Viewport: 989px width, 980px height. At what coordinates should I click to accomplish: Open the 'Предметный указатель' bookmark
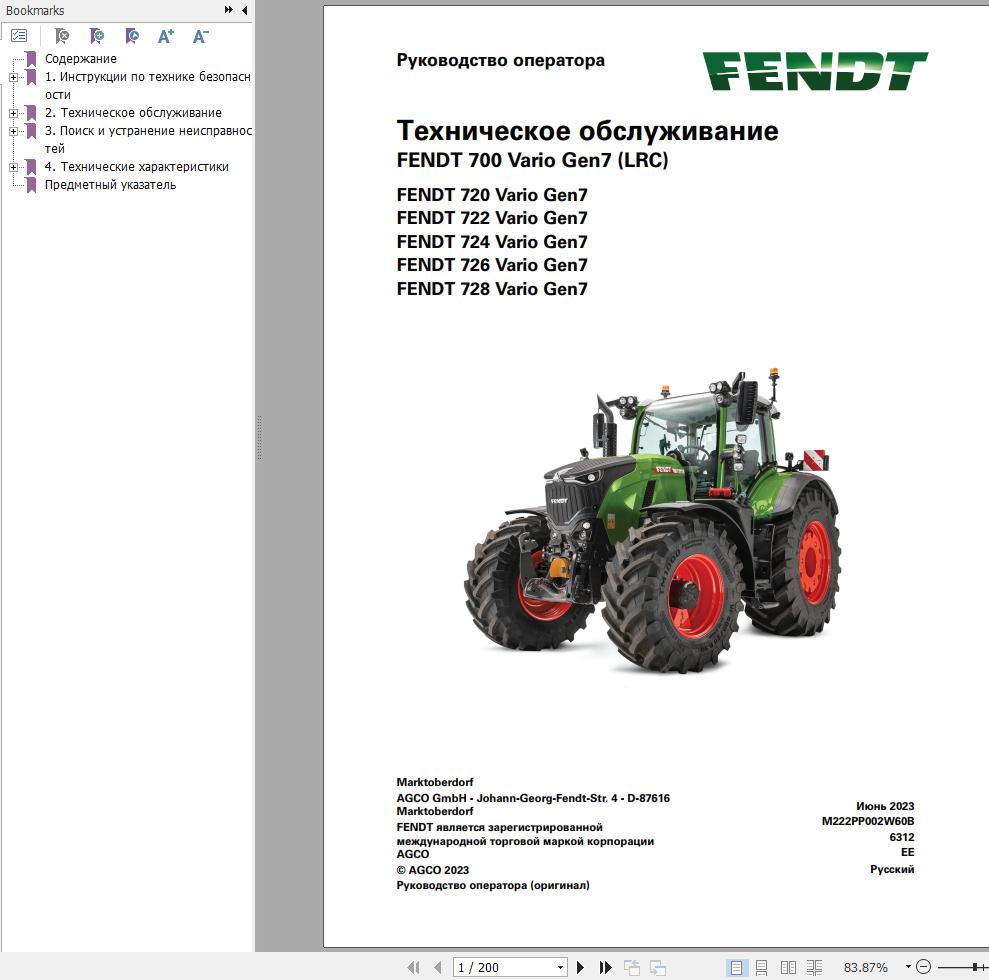pyautogui.click(x=110, y=185)
